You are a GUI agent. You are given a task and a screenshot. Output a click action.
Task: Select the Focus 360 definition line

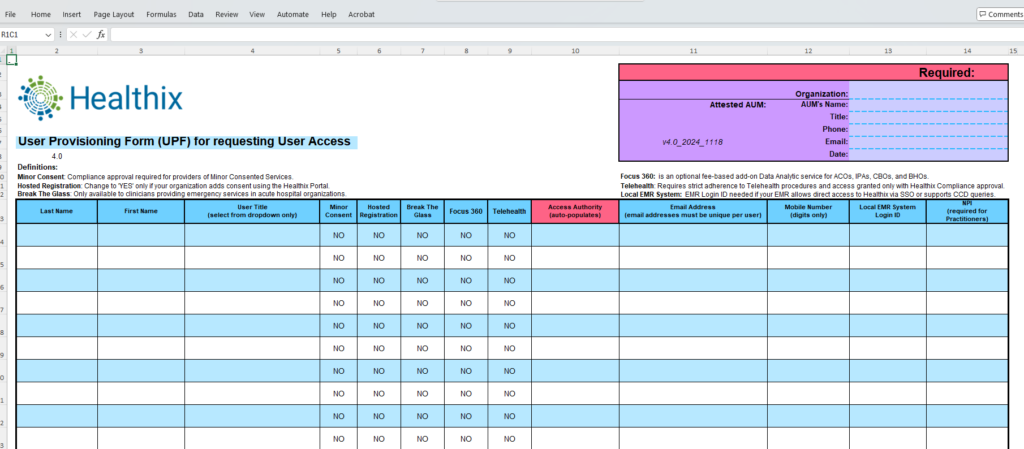pyautogui.click(x=775, y=176)
